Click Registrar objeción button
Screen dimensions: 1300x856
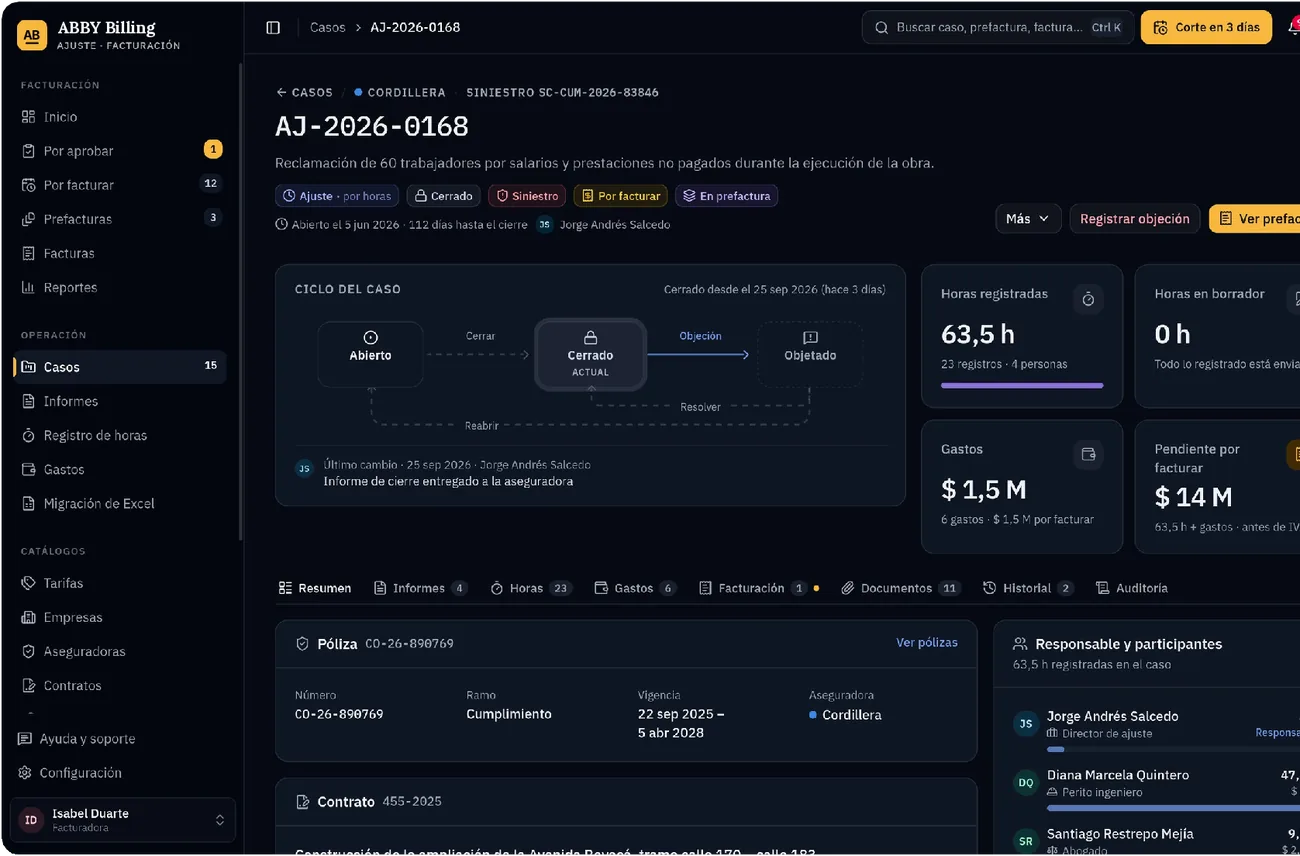[x=1134, y=219]
